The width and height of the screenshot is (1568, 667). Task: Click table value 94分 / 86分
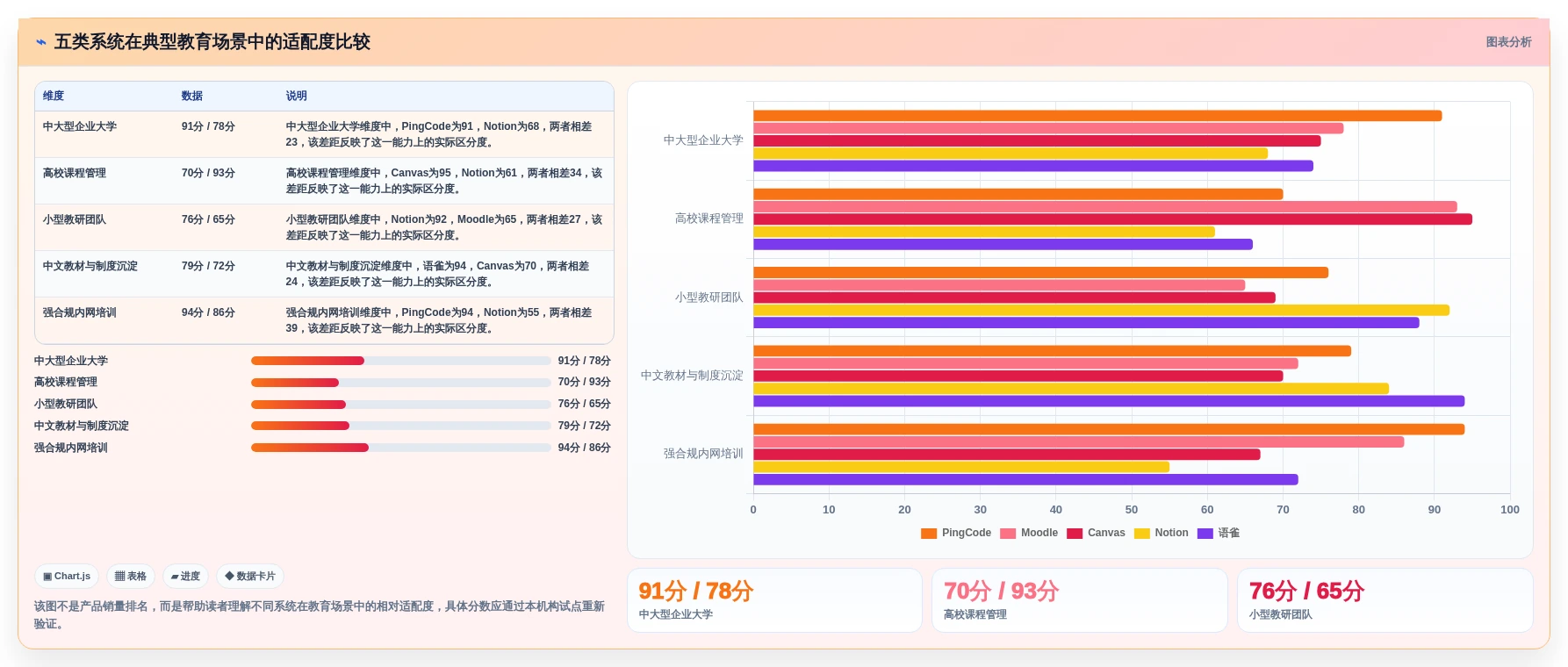pos(208,312)
